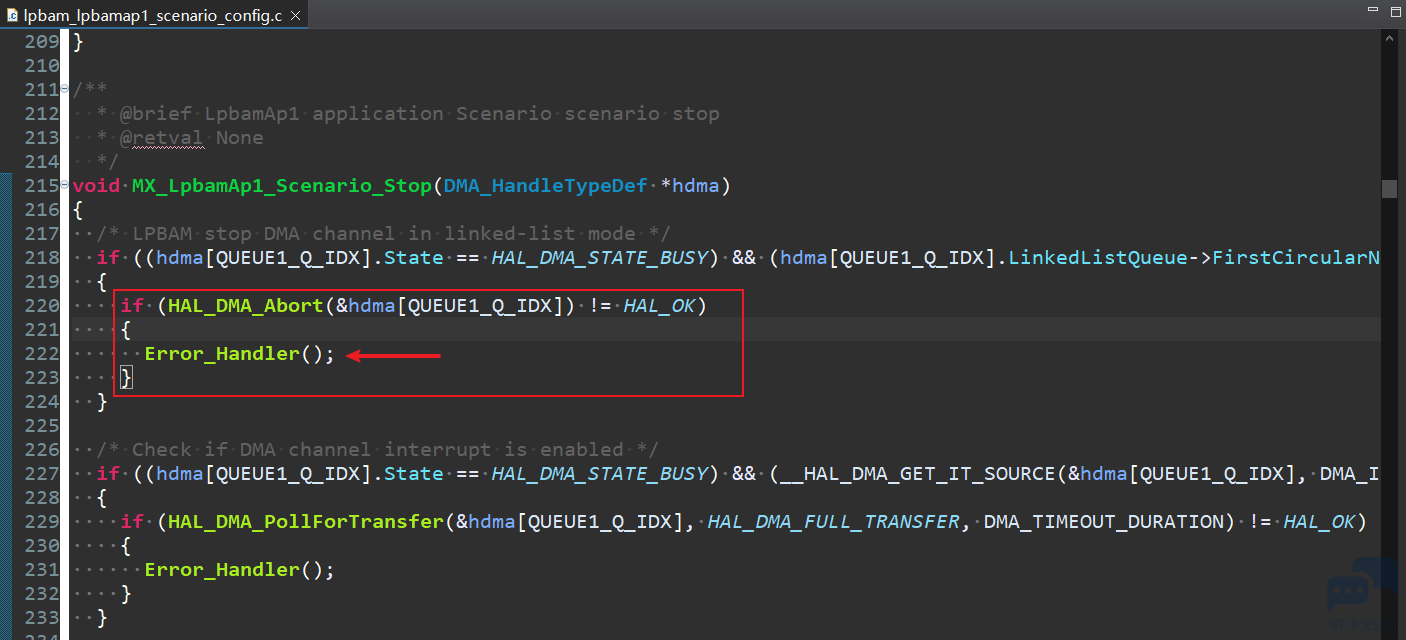This screenshot has width=1406, height=640.
Task: Click the LPBAM stop DMA channel comment
Action: point(384,234)
